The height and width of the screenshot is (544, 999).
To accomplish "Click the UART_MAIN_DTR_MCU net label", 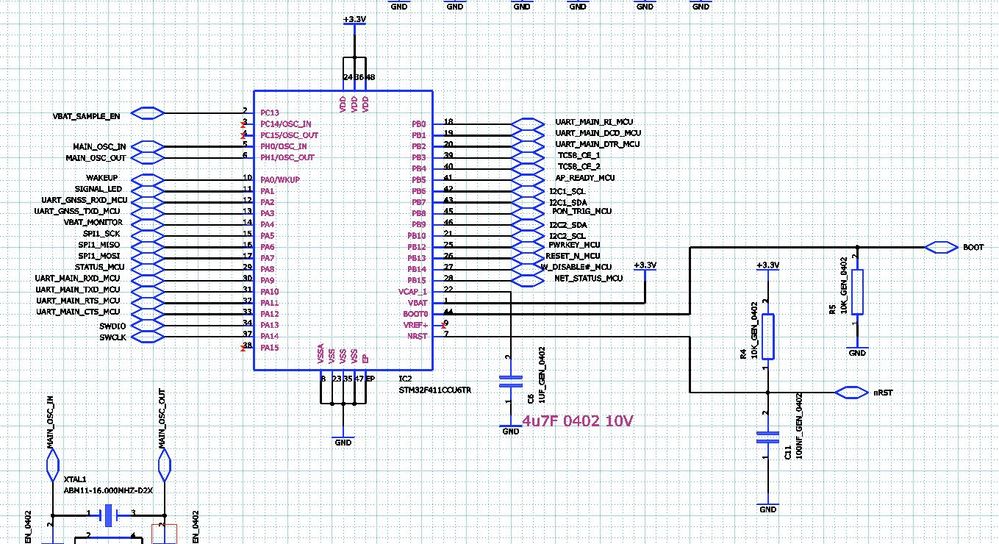I will click(x=598, y=145).
